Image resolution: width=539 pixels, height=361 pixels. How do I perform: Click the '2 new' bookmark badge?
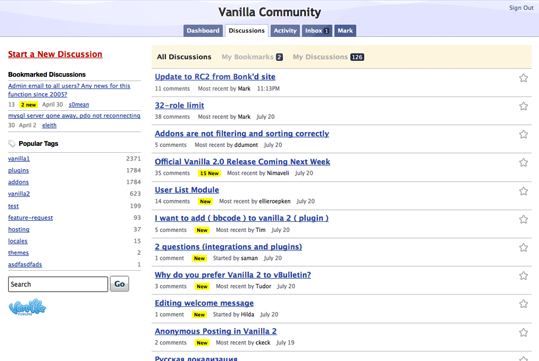coord(28,105)
